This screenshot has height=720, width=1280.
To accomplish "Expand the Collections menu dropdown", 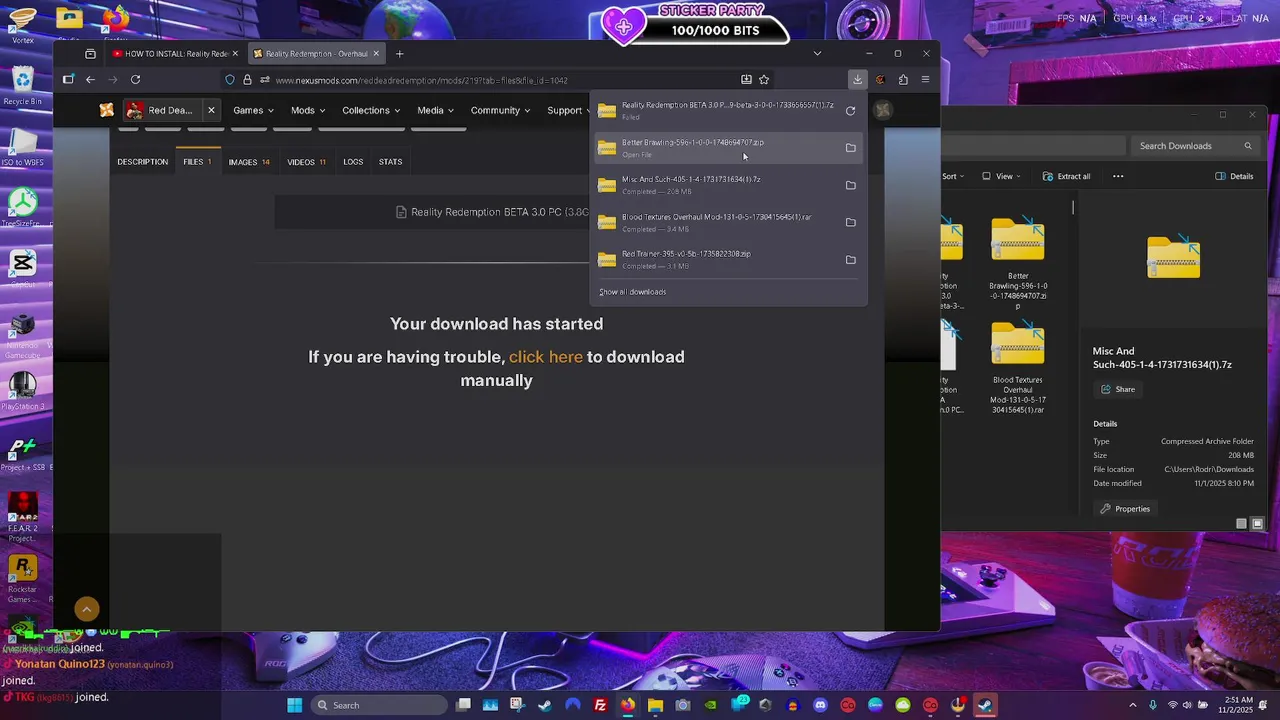I will (x=371, y=110).
